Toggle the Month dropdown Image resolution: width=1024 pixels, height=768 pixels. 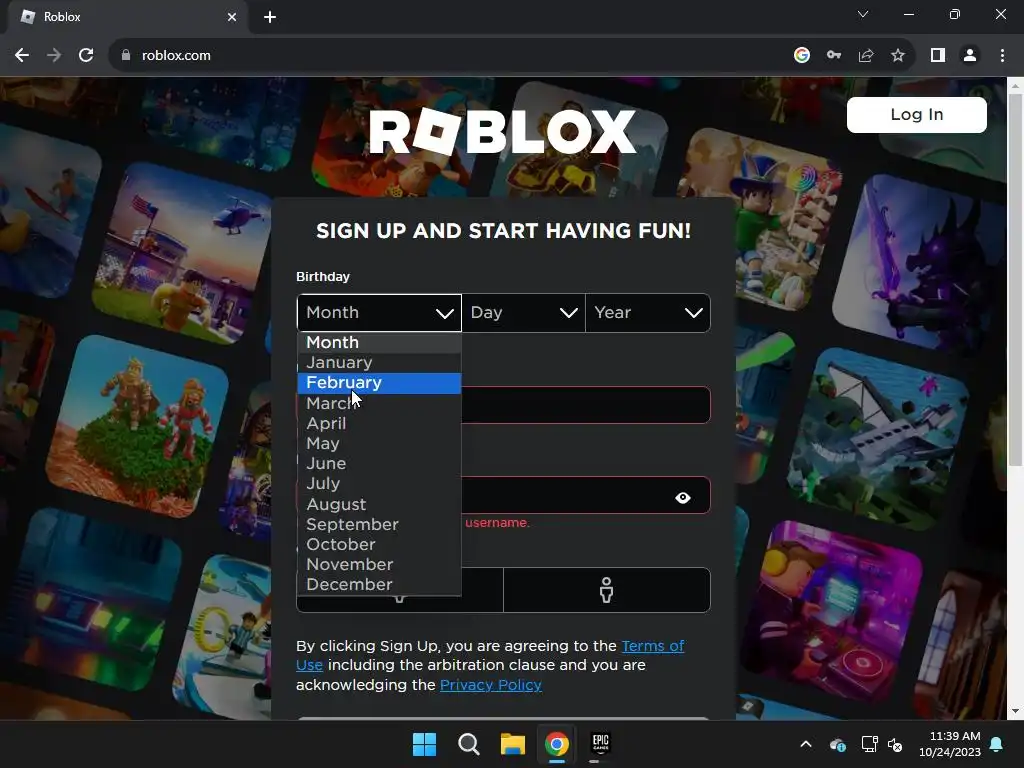pos(379,313)
